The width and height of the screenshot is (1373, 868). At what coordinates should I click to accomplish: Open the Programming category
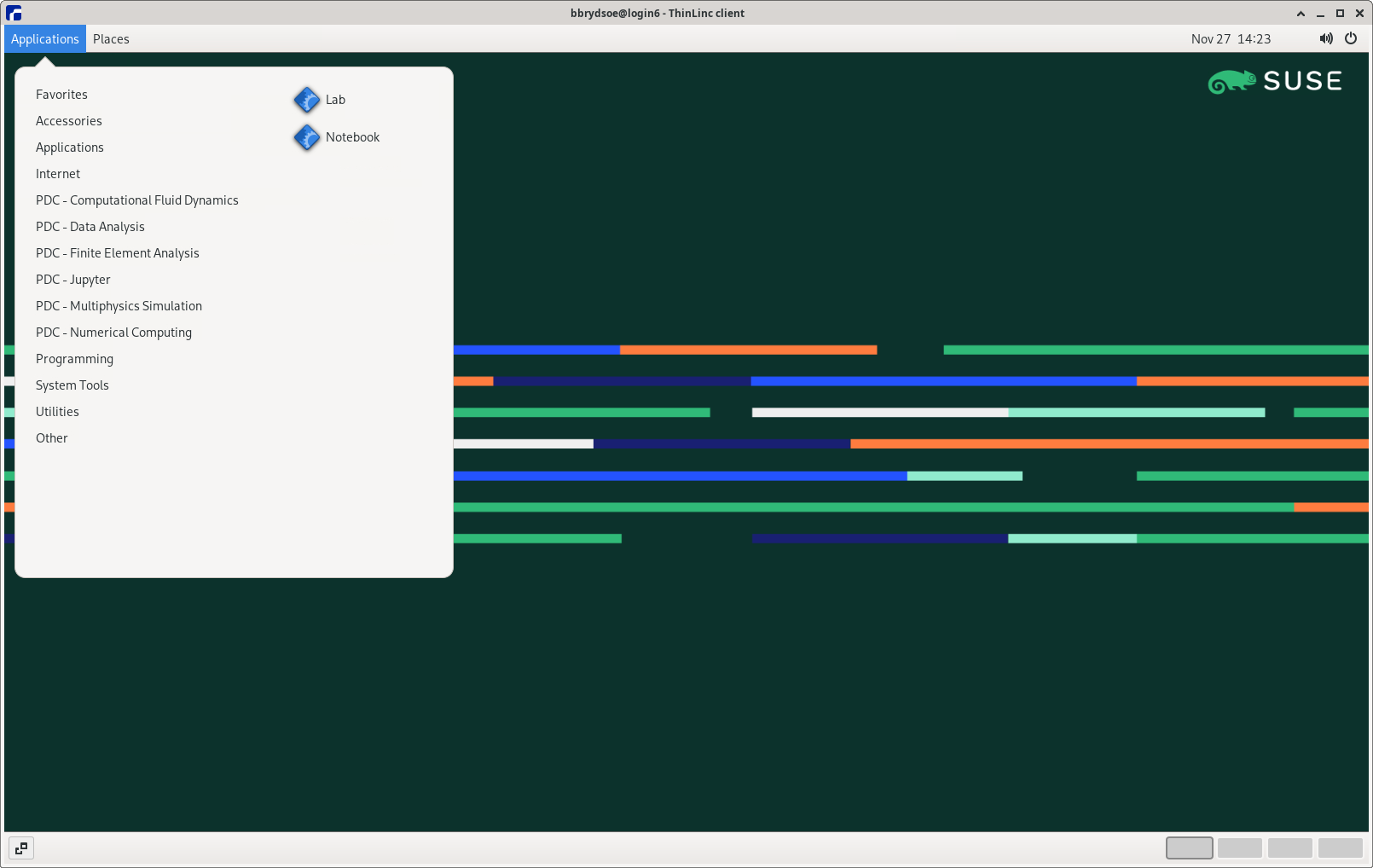75,359
